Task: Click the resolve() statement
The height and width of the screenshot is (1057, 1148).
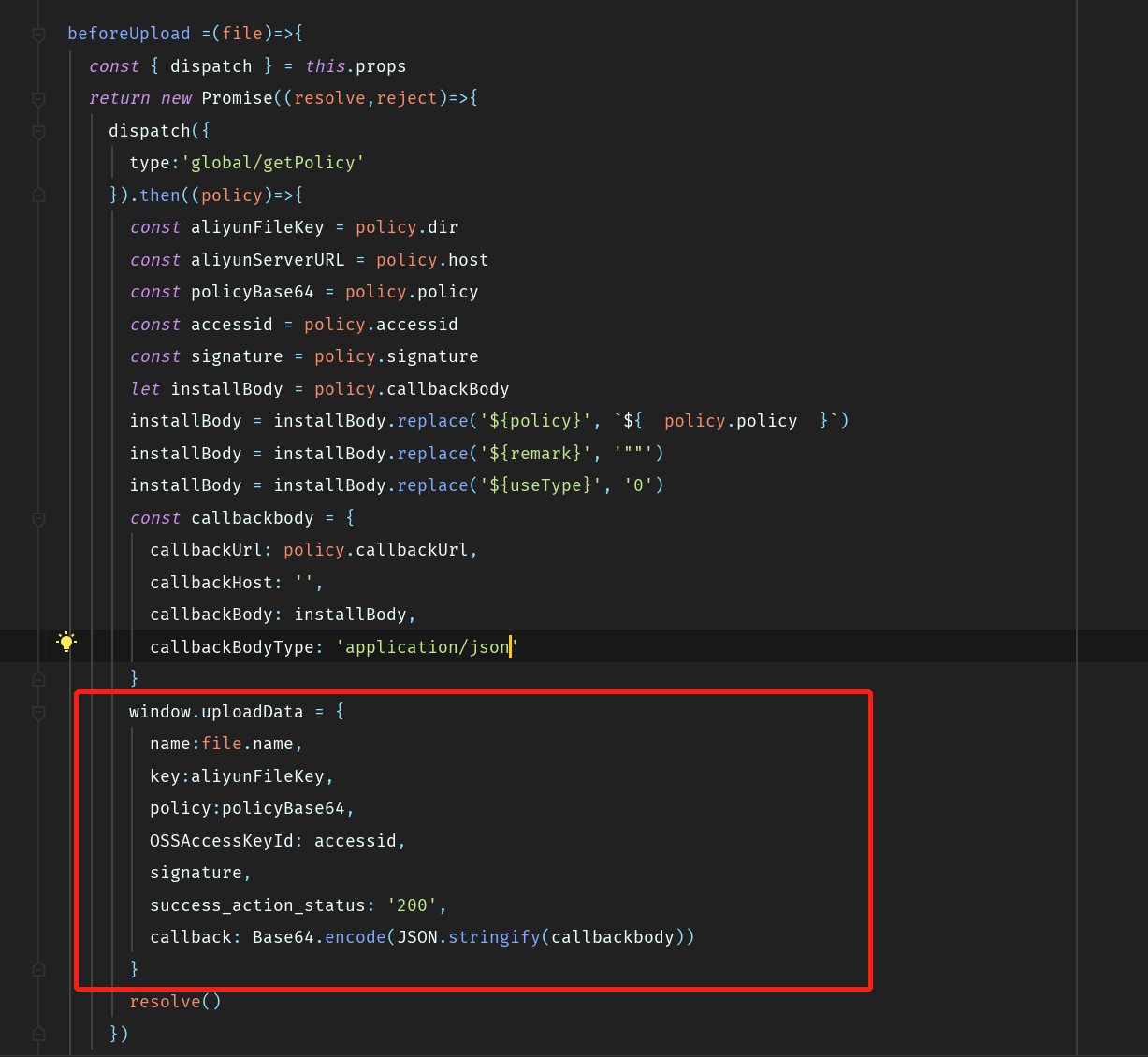Action: [x=173, y=1001]
